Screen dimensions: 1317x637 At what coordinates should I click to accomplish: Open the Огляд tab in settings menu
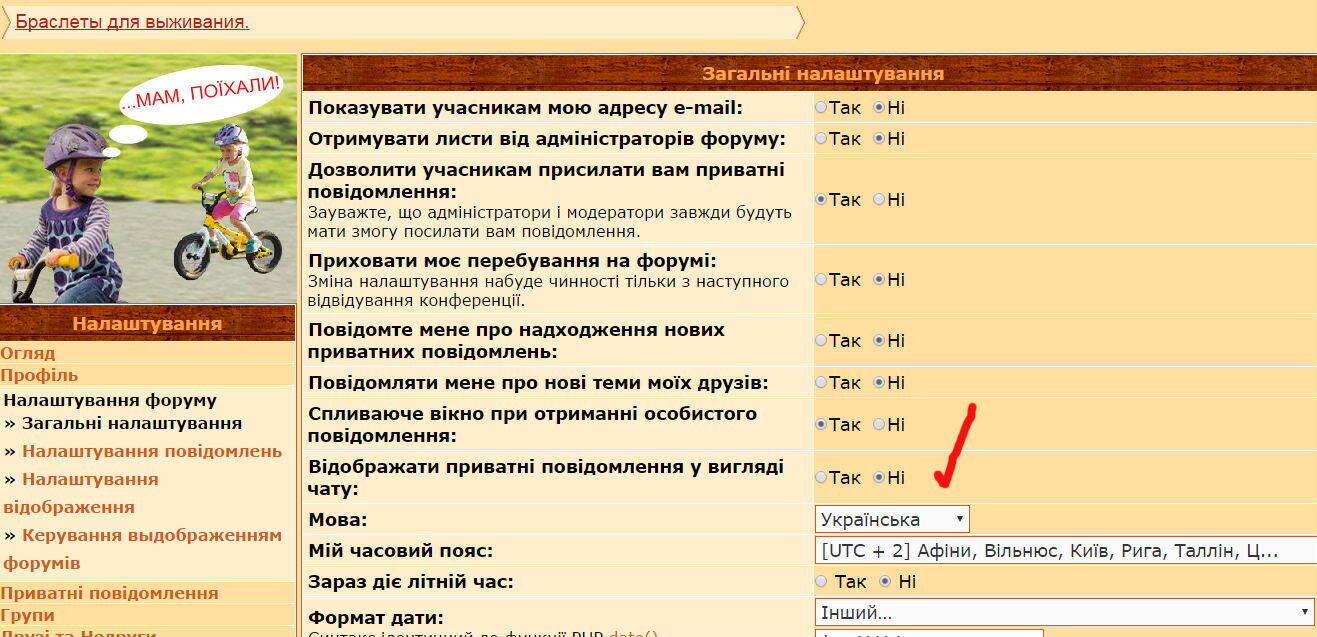pyautogui.click(x=28, y=353)
